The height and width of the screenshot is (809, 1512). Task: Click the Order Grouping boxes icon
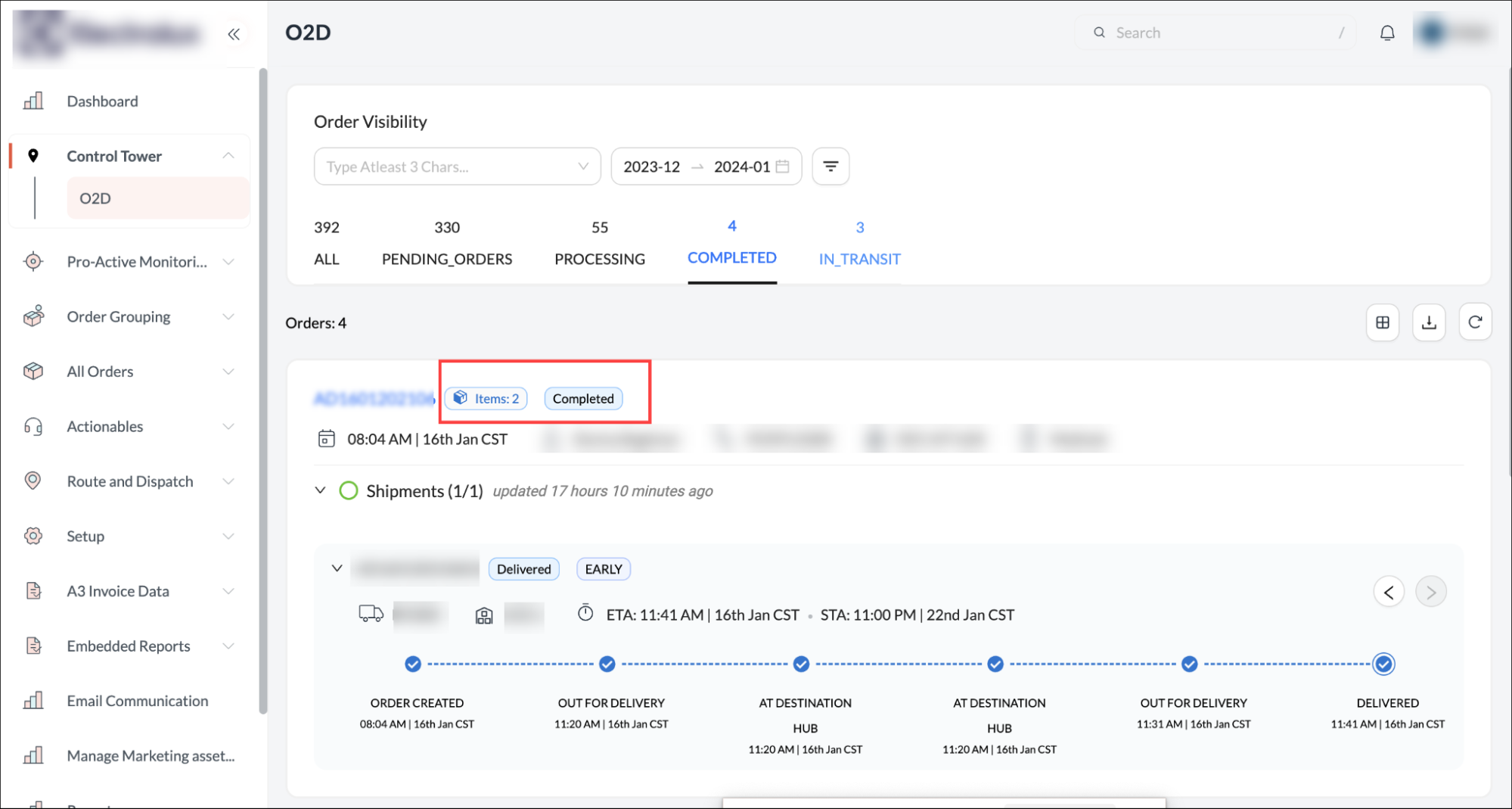(x=33, y=316)
